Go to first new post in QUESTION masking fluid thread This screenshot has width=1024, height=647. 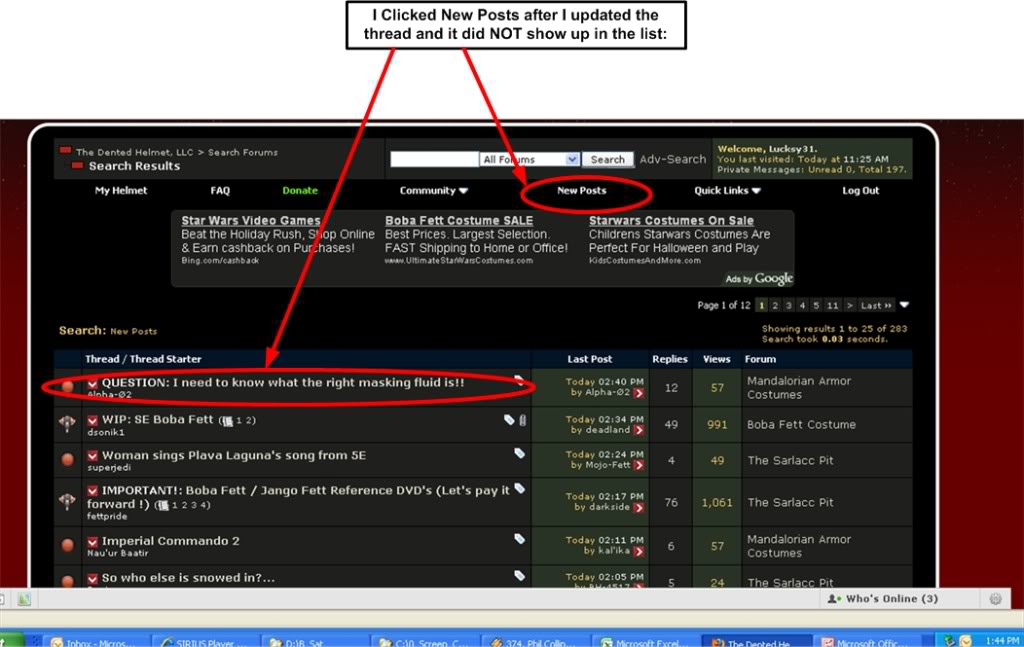(x=93, y=384)
